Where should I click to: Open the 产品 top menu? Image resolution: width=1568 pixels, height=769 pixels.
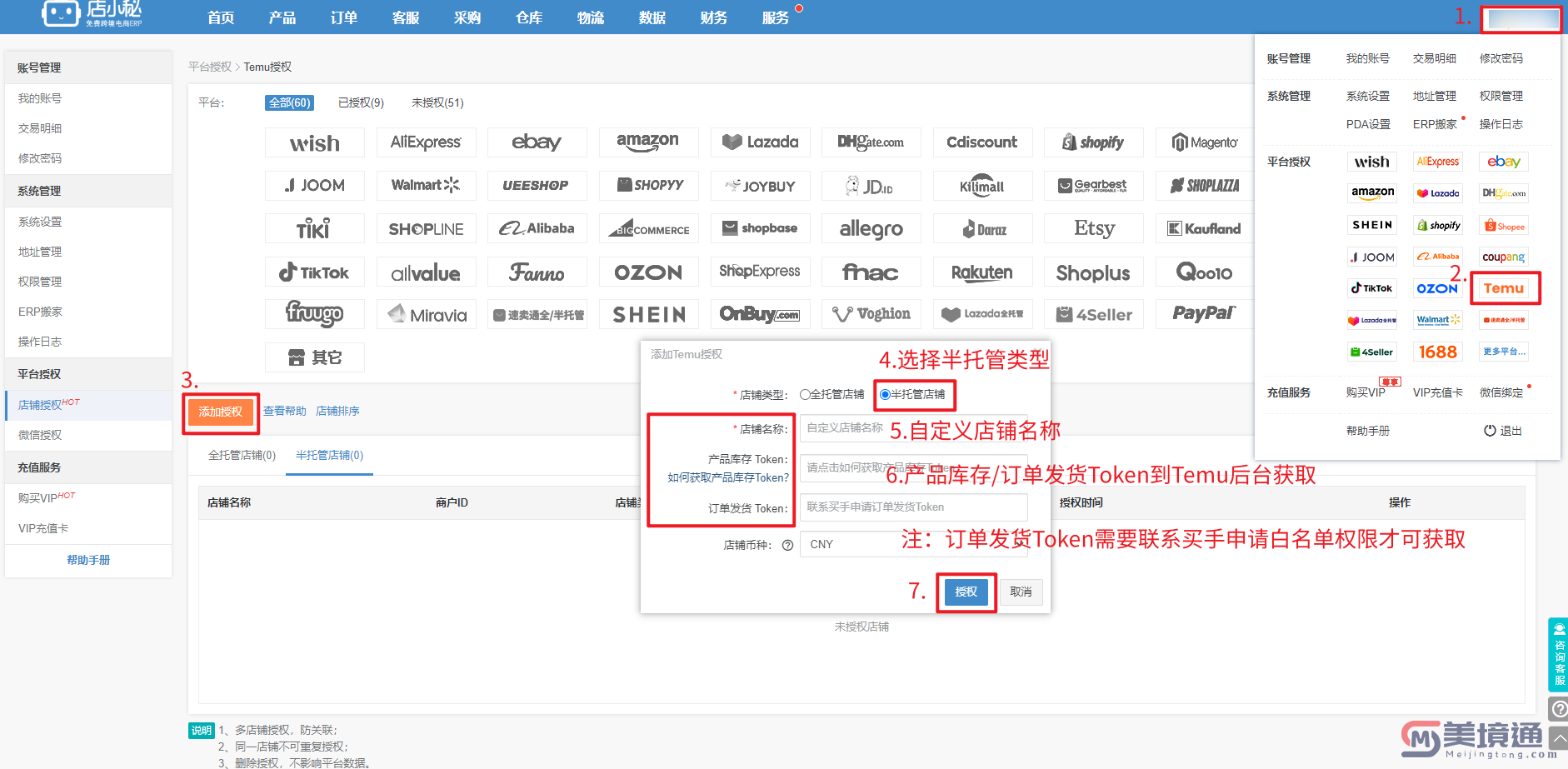[x=282, y=17]
